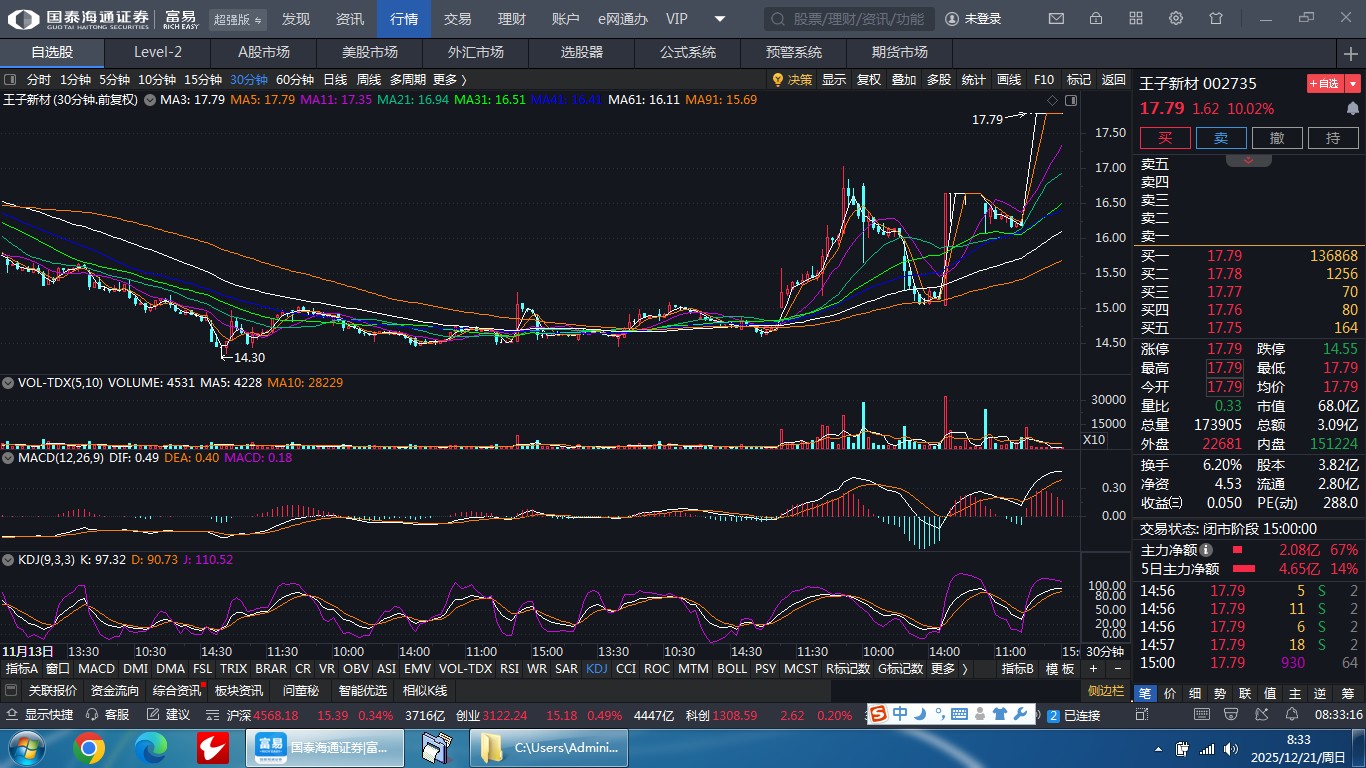
Task: Launch Google Chrome from the taskbar
Action: click(89, 748)
